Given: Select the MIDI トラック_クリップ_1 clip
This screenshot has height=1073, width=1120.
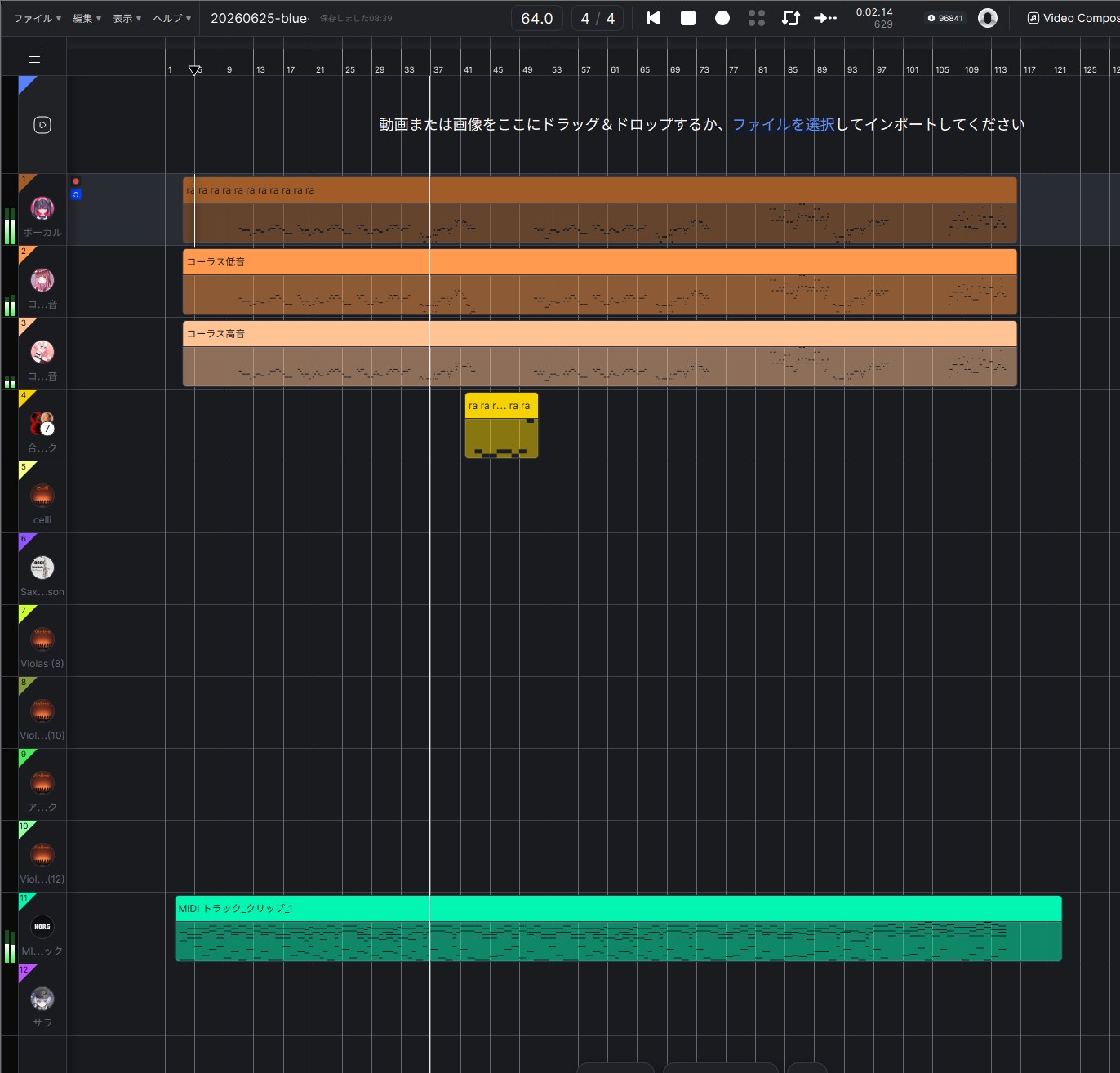Looking at the screenshot, I should [x=619, y=928].
